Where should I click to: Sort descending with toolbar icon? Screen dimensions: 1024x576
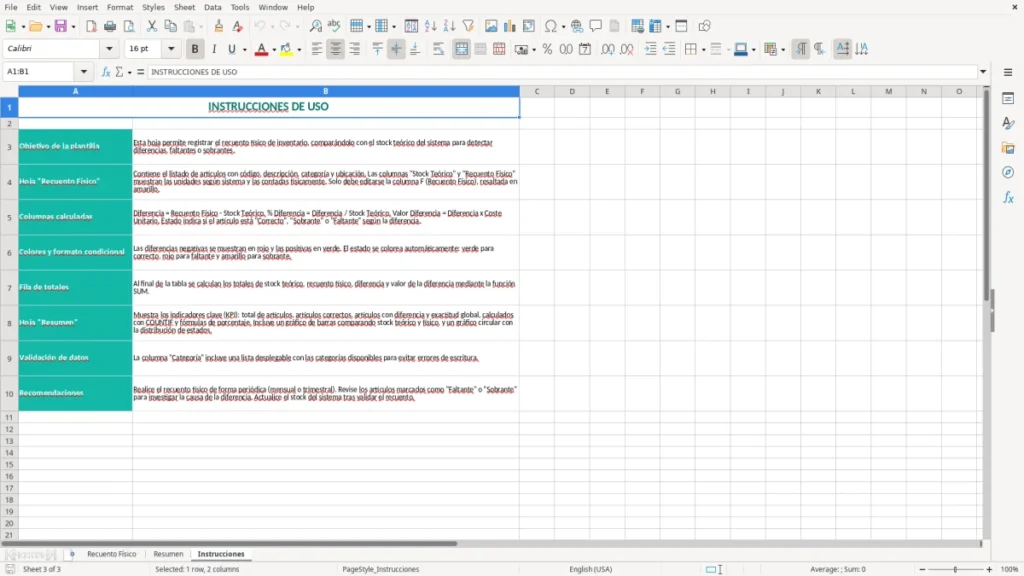(449, 26)
